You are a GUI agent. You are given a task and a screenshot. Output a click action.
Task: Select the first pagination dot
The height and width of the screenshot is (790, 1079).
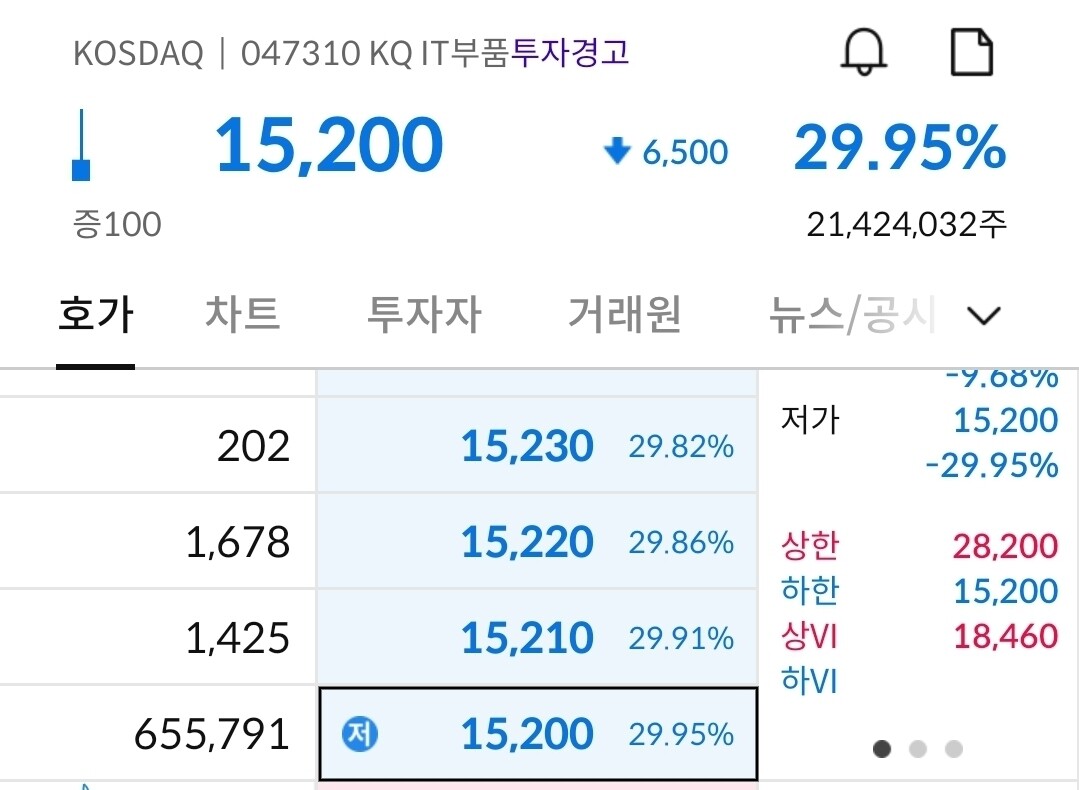click(x=881, y=747)
